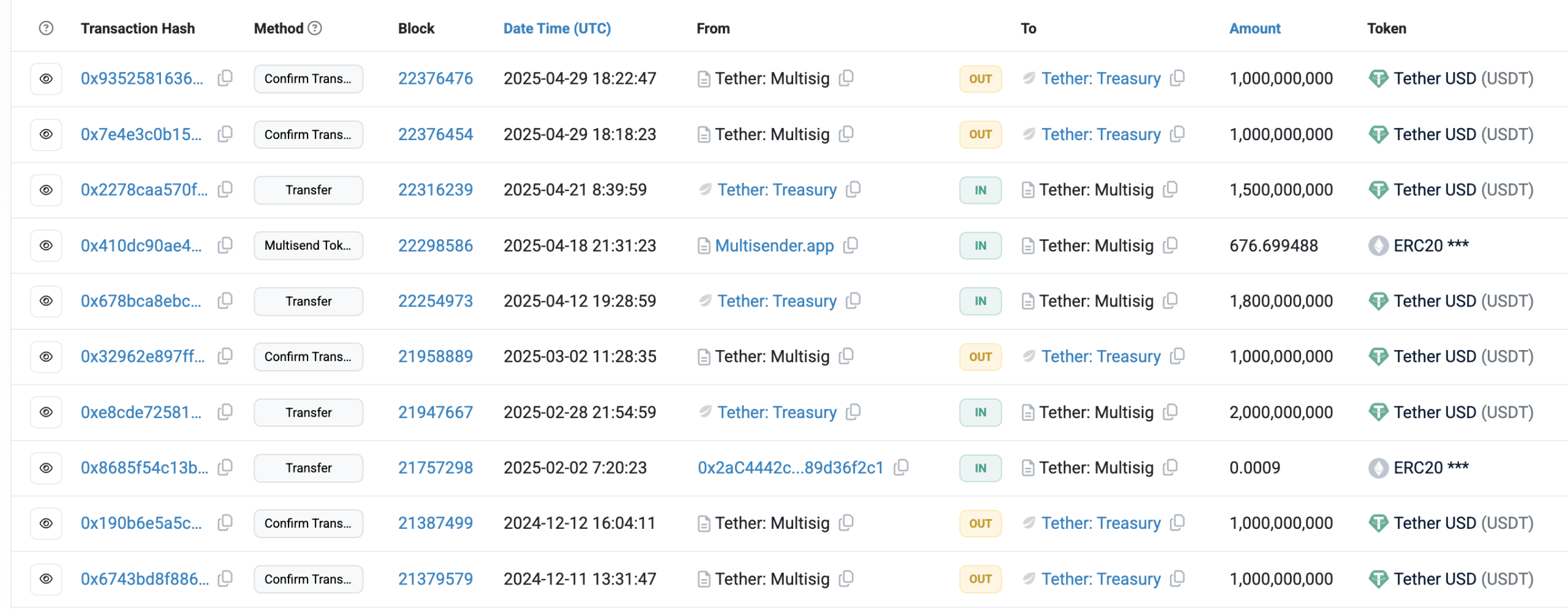The height and width of the screenshot is (609, 1568).
Task: Preview transaction 0x9352581636 with eye icon
Action: pyautogui.click(x=46, y=78)
